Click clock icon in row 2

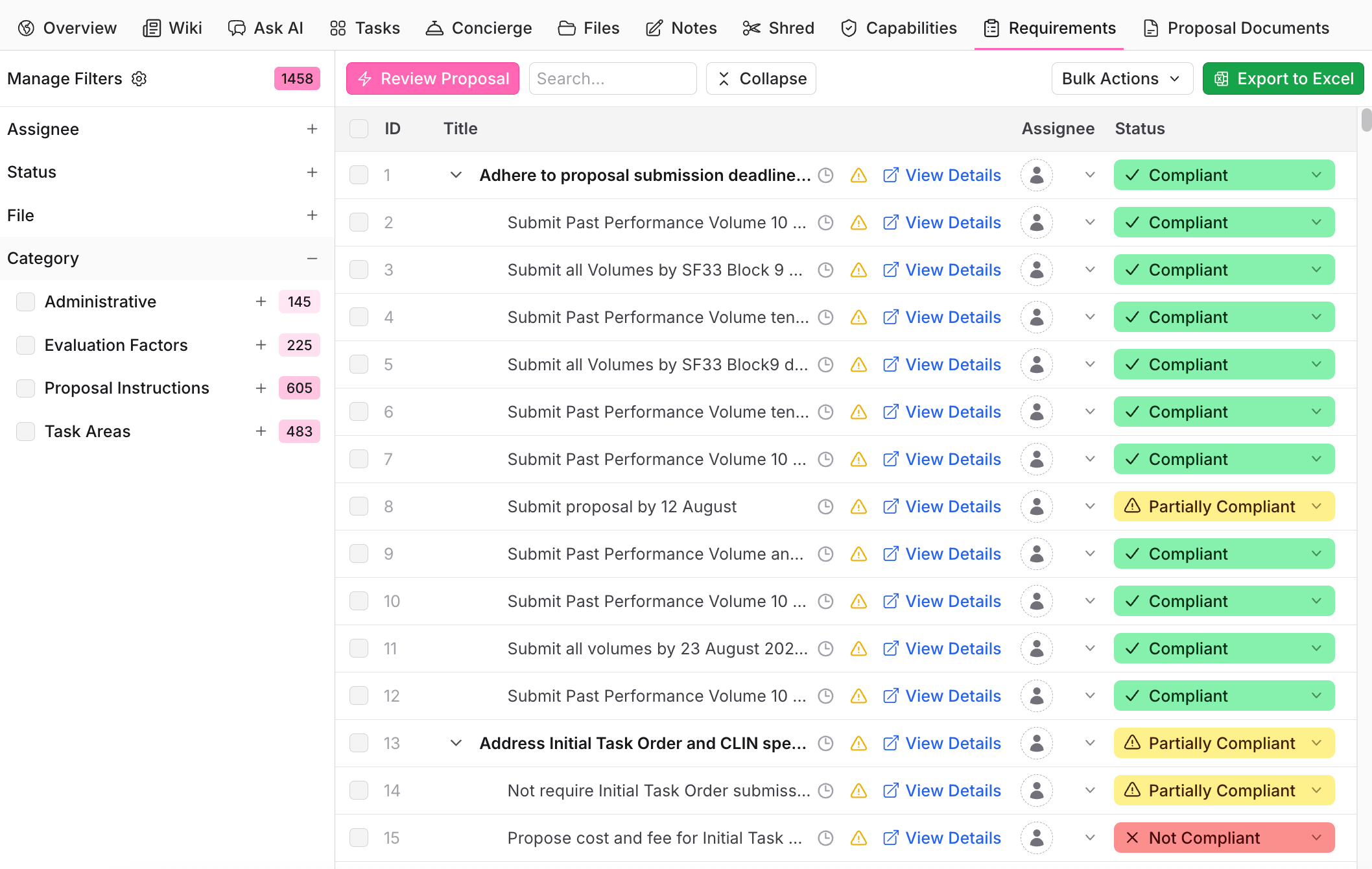825,222
